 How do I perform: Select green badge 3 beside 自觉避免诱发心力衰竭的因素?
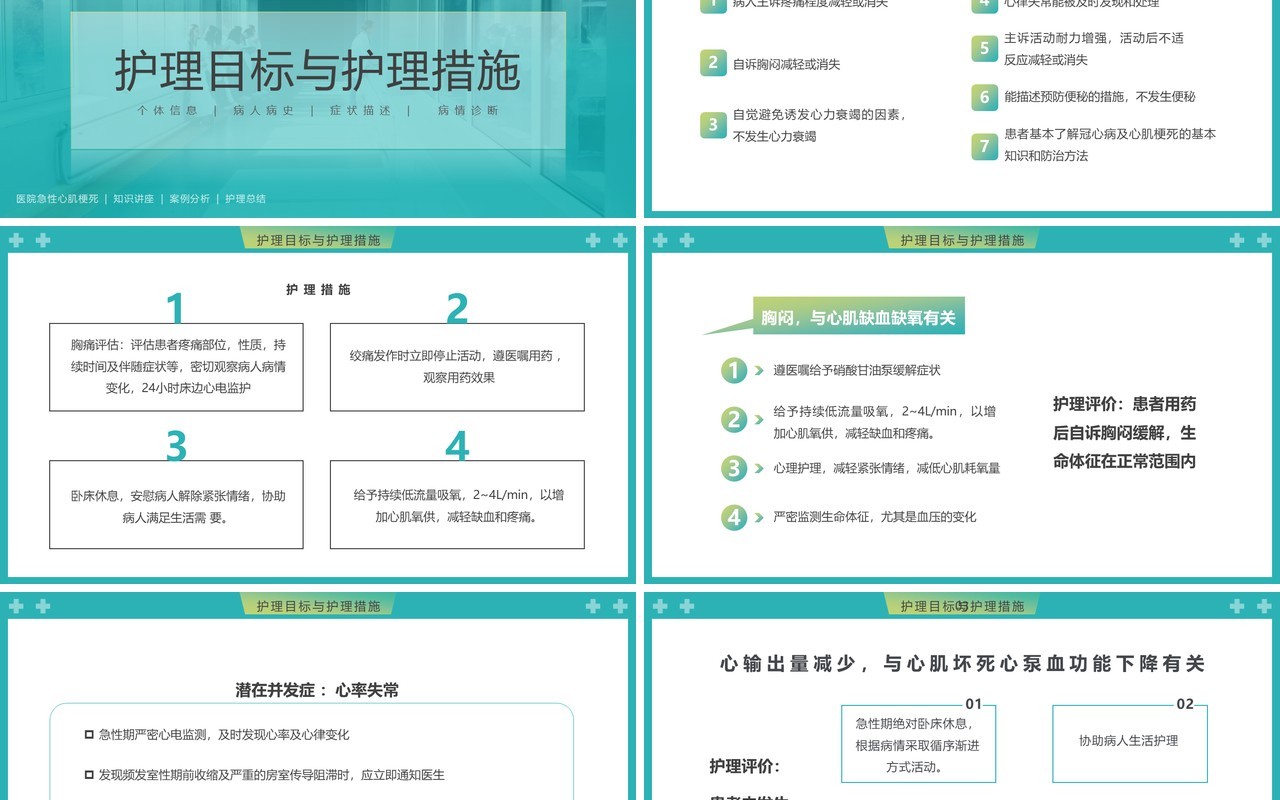[x=713, y=125]
